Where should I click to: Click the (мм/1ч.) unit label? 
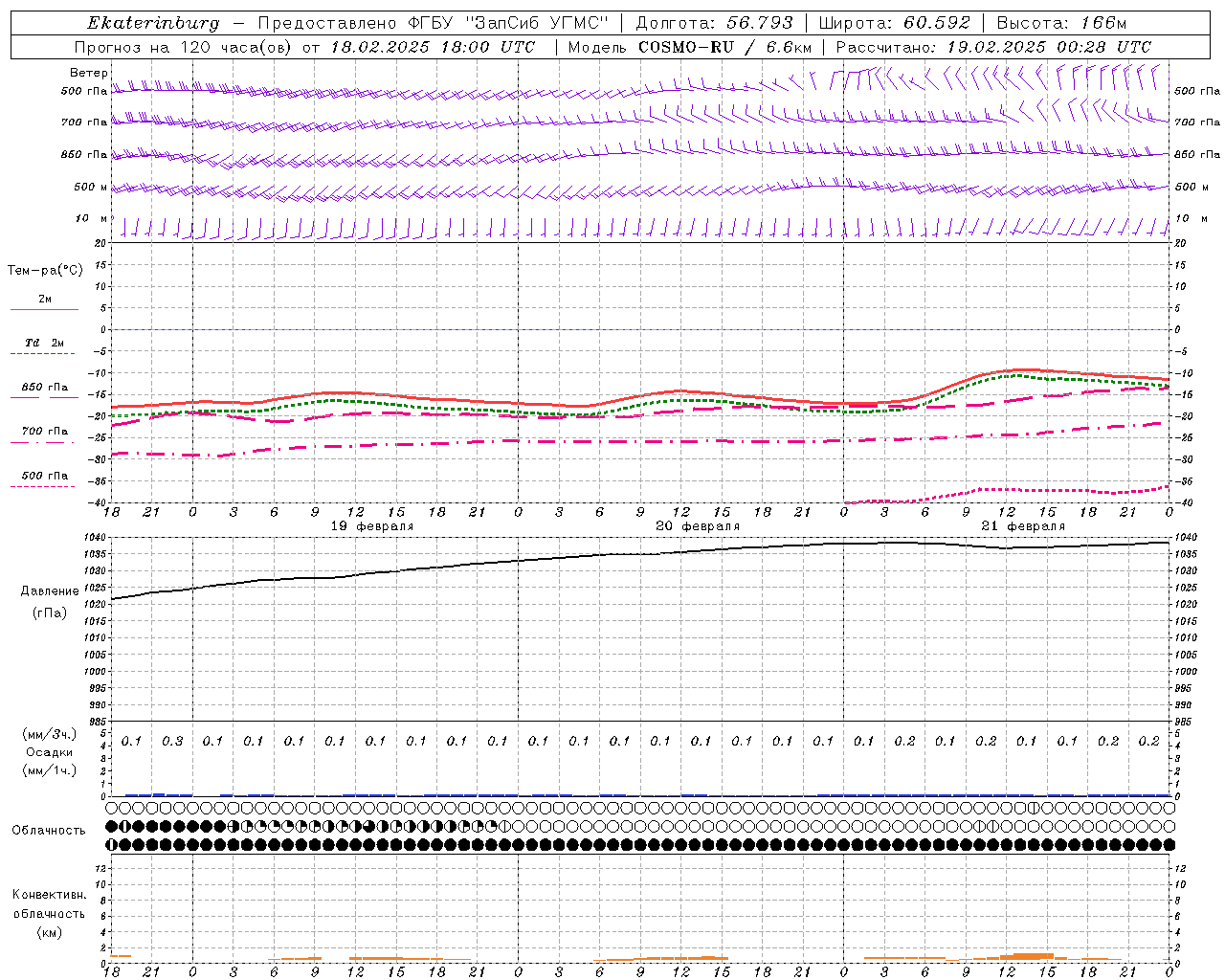pos(50,770)
